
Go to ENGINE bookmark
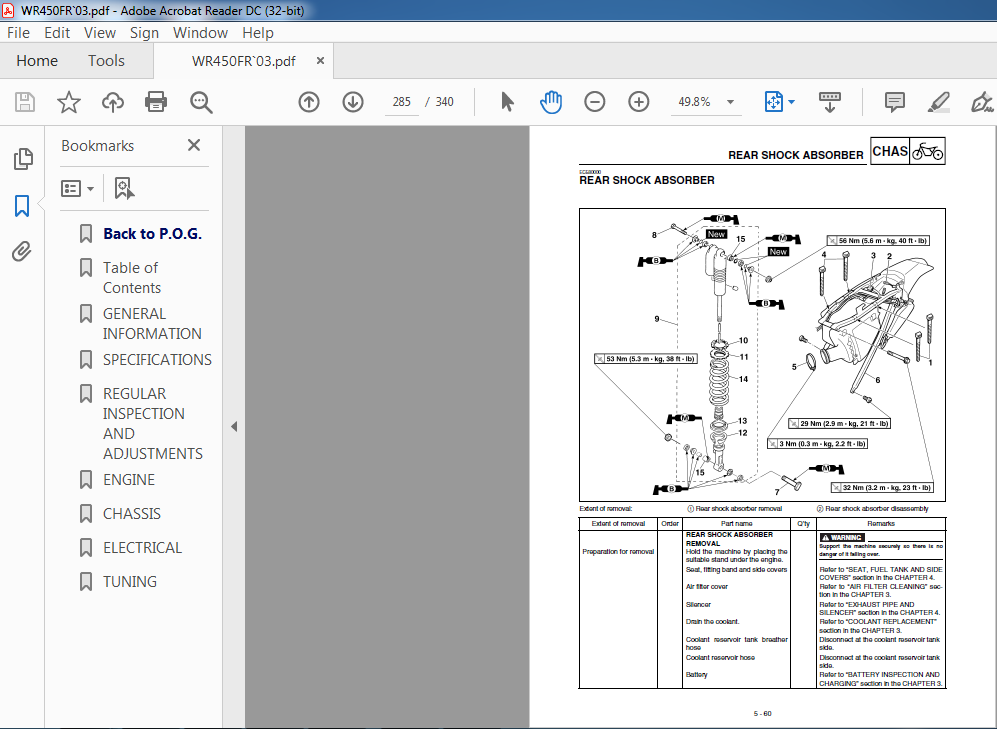(129, 480)
